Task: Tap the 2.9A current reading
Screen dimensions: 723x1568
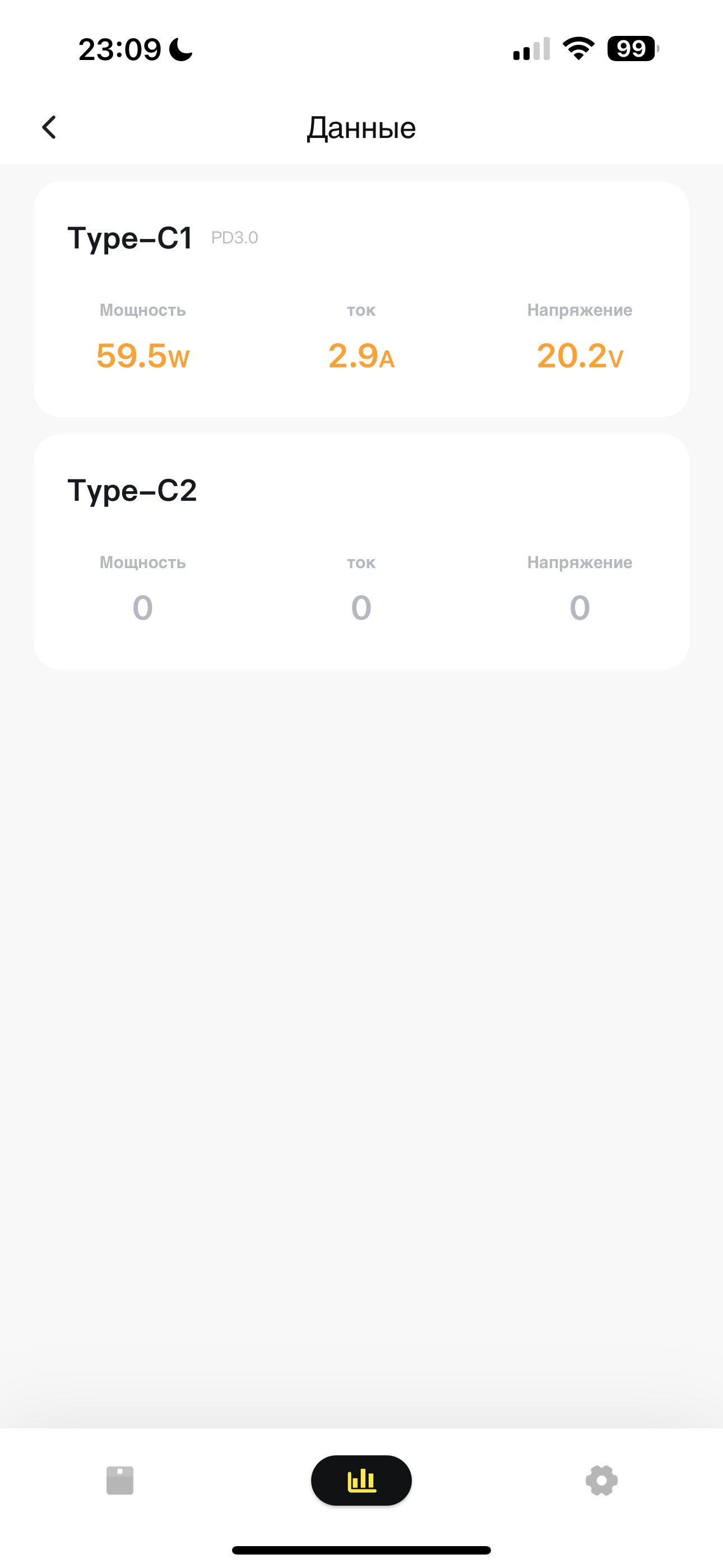Action: [361, 356]
